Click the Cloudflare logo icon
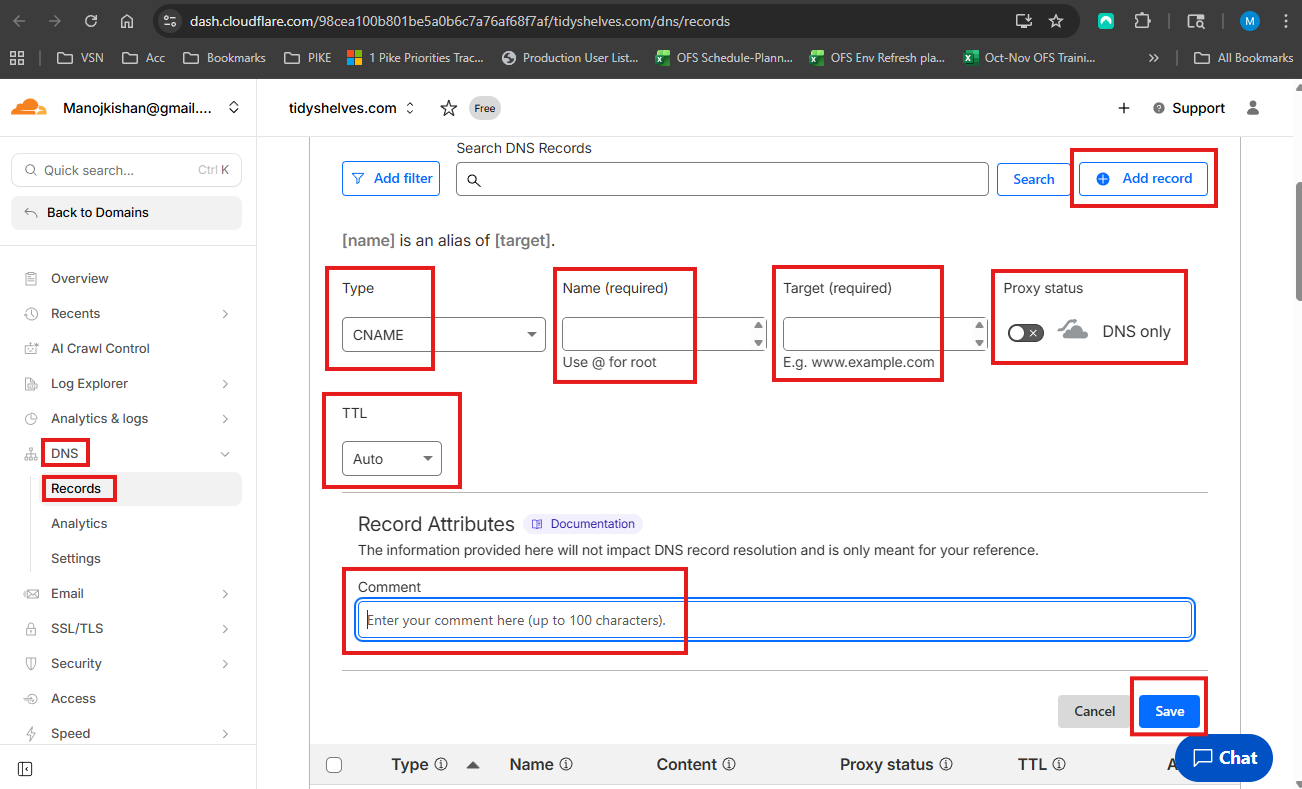1302x789 pixels. (29, 107)
